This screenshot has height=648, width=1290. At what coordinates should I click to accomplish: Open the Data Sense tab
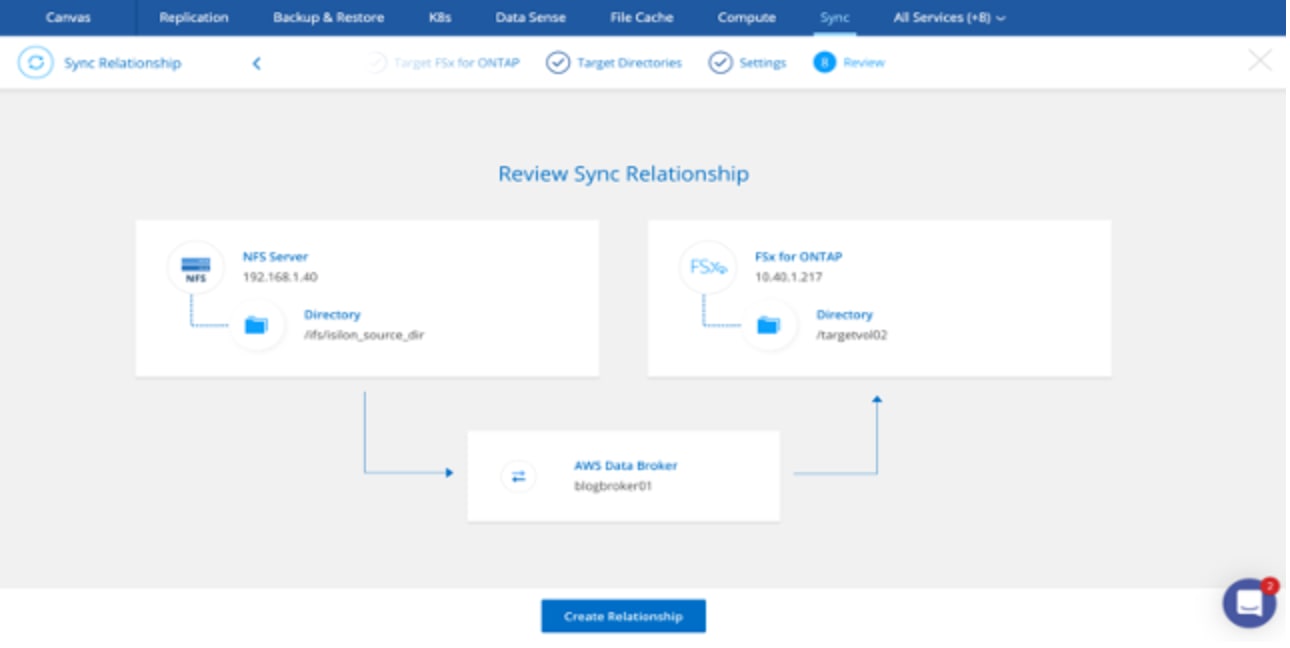(x=530, y=18)
